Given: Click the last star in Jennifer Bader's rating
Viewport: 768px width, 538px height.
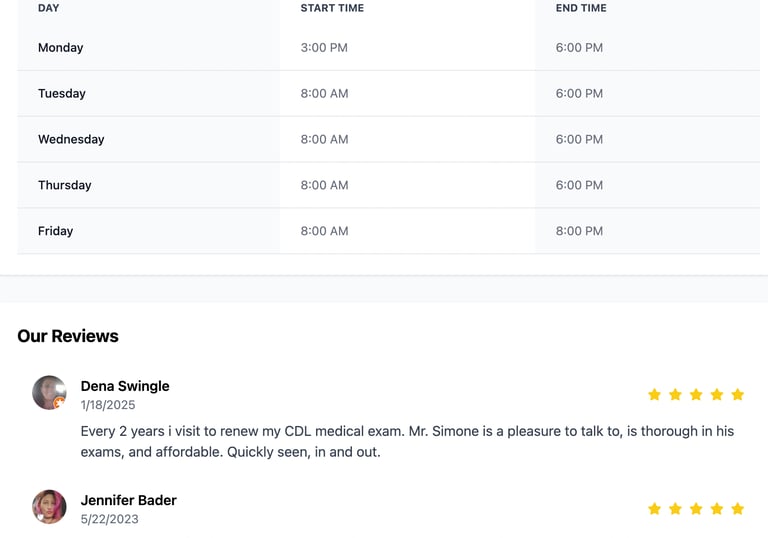Looking at the screenshot, I should [738, 509].
